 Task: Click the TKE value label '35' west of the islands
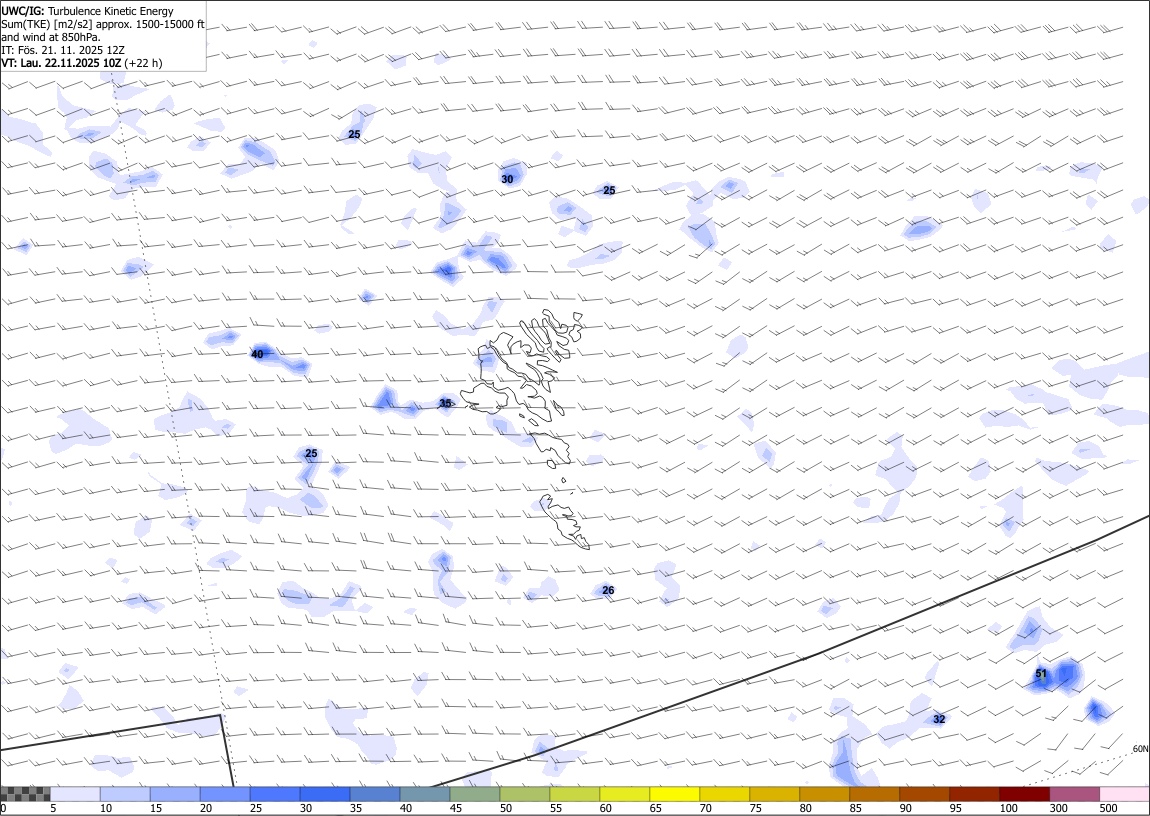(x=444, y=403)
